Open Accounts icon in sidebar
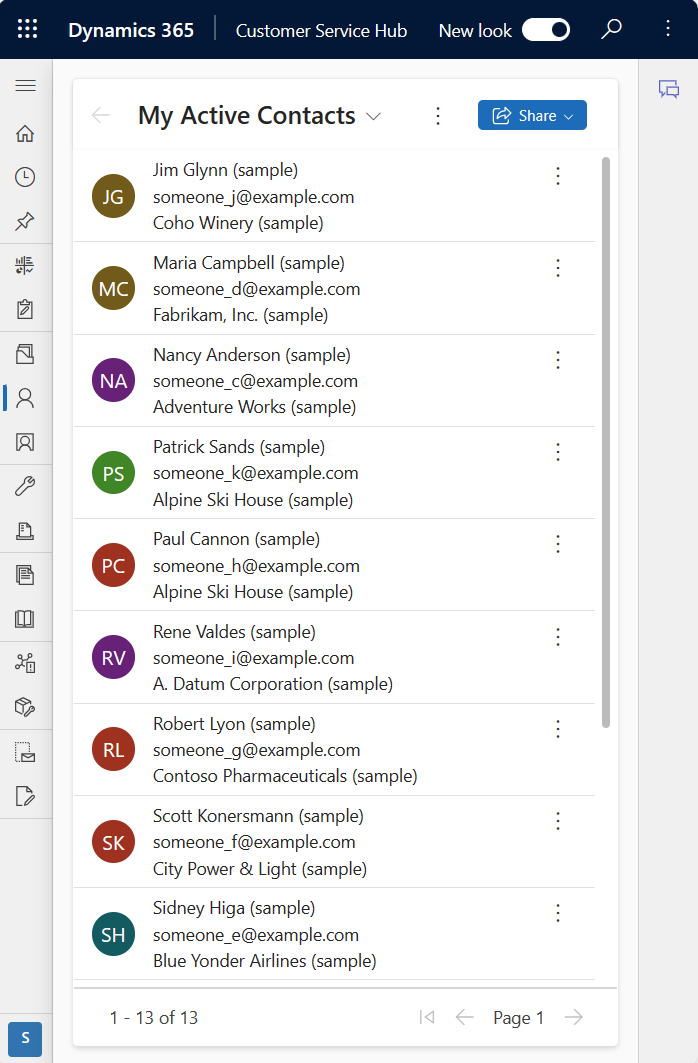698x1063 pixels. [x=25, y=354]
